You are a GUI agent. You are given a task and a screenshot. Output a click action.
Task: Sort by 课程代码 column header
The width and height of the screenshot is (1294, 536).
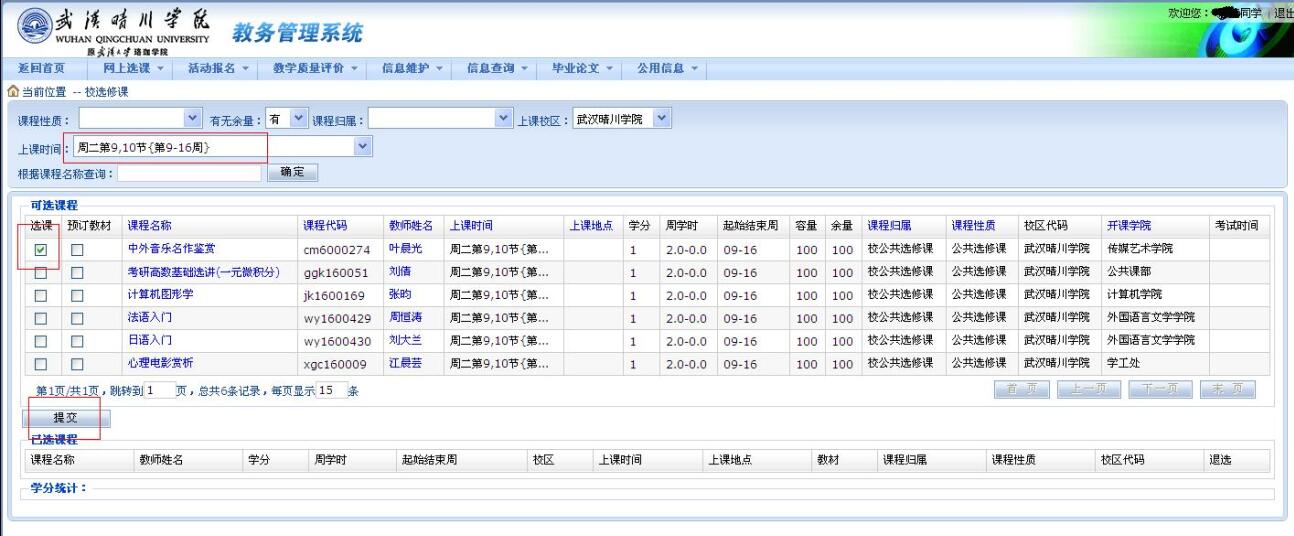pyautogui.click(x=325, y=225)
